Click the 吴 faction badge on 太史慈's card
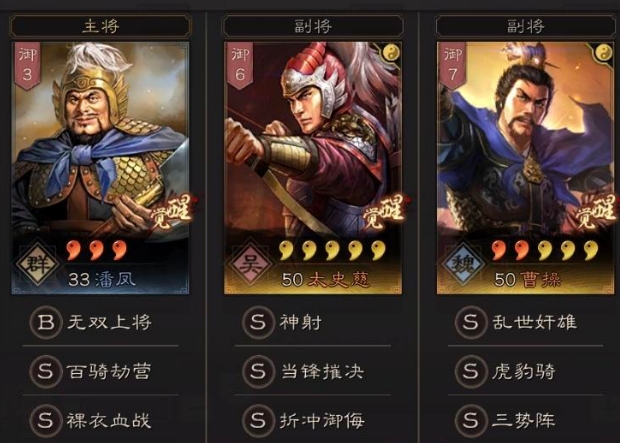Screen dimensions: 620x443 coord(250,263)
